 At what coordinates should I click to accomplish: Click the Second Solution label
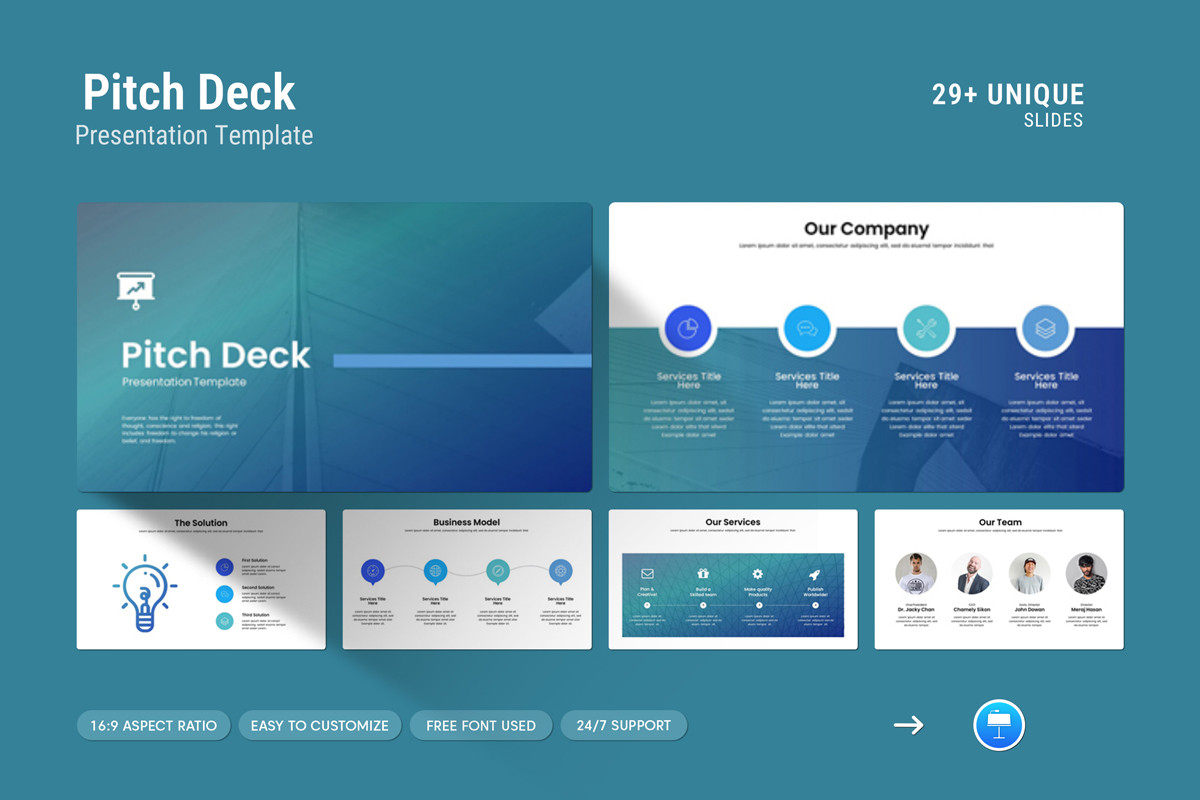pos(257,588)
